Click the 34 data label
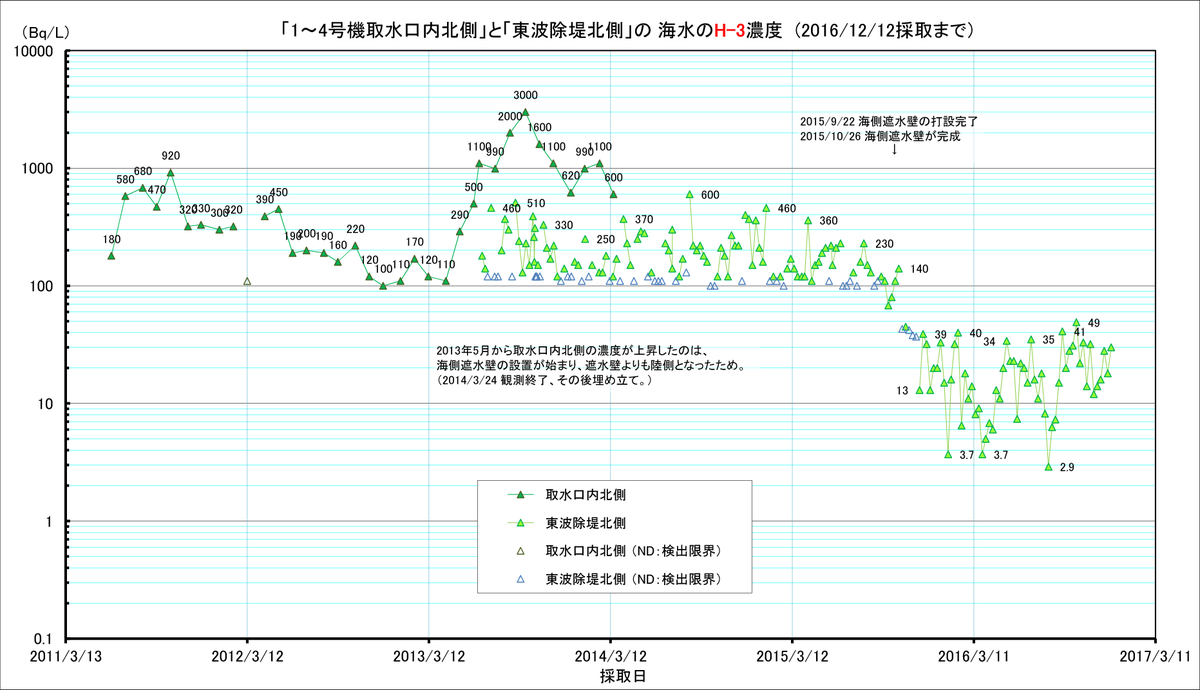The height and width of the screenshot is (690, 1200). coord(989,342)
